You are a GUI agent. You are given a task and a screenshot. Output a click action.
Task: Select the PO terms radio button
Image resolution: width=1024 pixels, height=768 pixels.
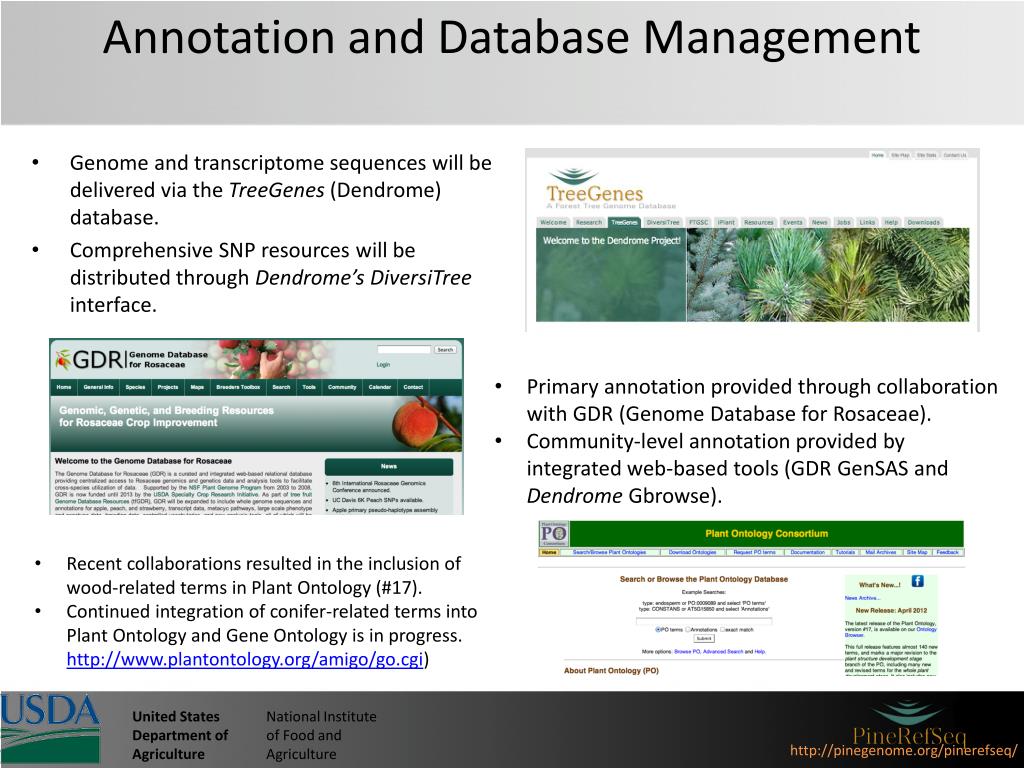pyautogui.click(x=658, y=630)
